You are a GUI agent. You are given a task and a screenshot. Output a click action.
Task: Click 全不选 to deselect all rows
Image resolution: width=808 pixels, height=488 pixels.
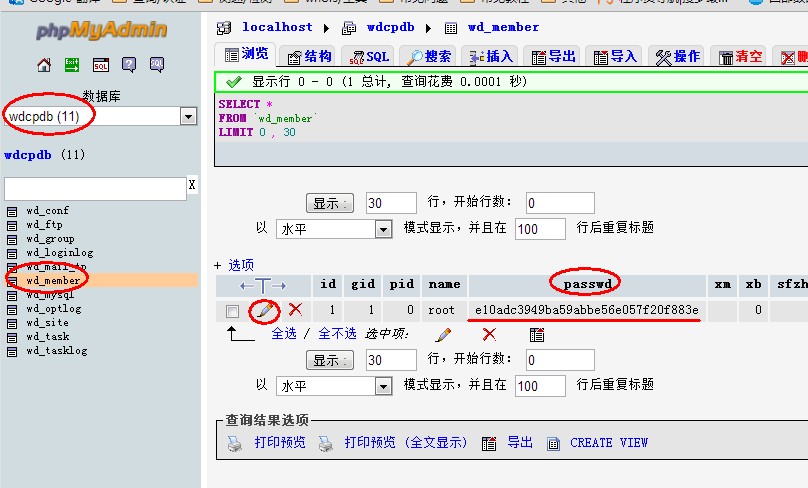(x=336, y=334)
